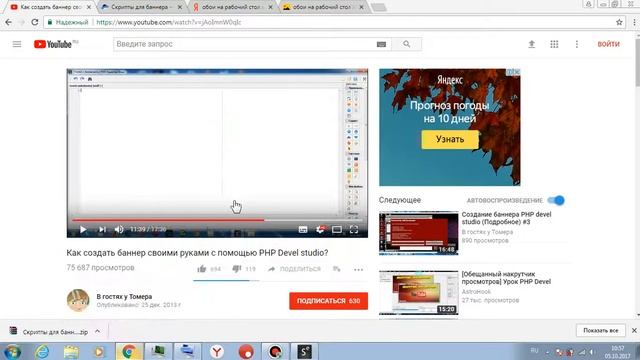The width and height of the screenshot is (640, 360).
Task: Open channel avatar В гостях у Томера
Action: tap(78, 300)
